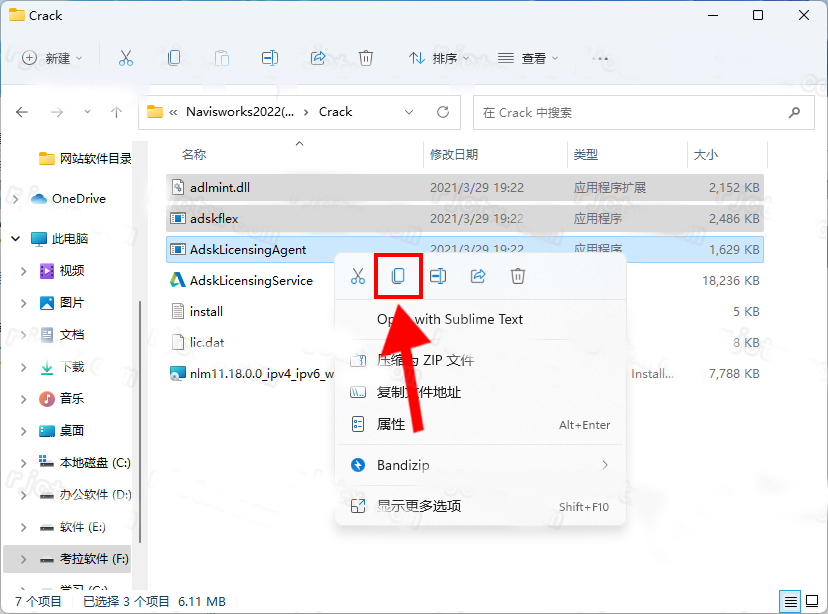
Task: Open the 新建 (New) dropdown
Action: (x=52, y=58)
